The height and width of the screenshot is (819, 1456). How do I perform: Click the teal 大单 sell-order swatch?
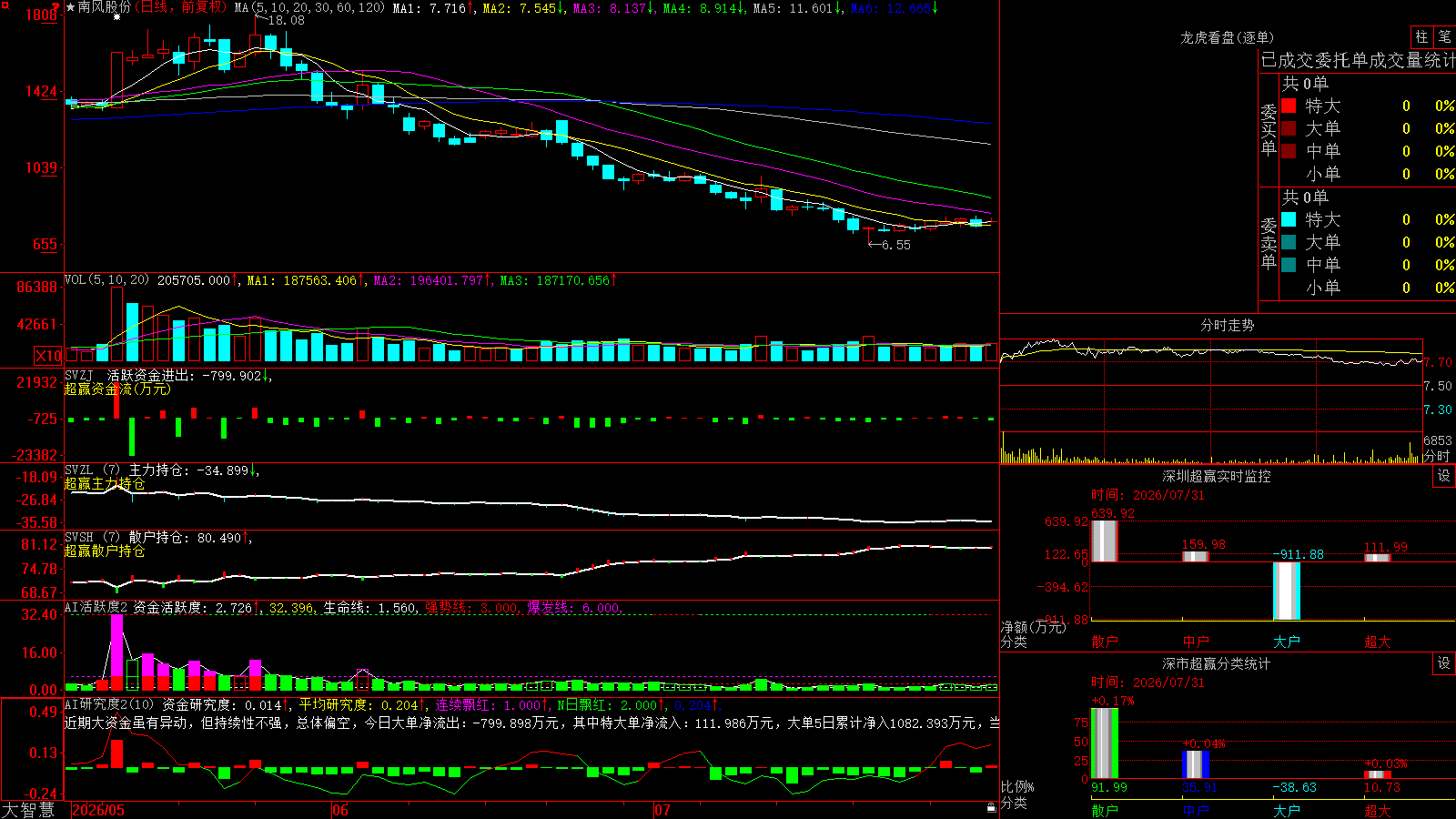click(x=1289, y=242)
